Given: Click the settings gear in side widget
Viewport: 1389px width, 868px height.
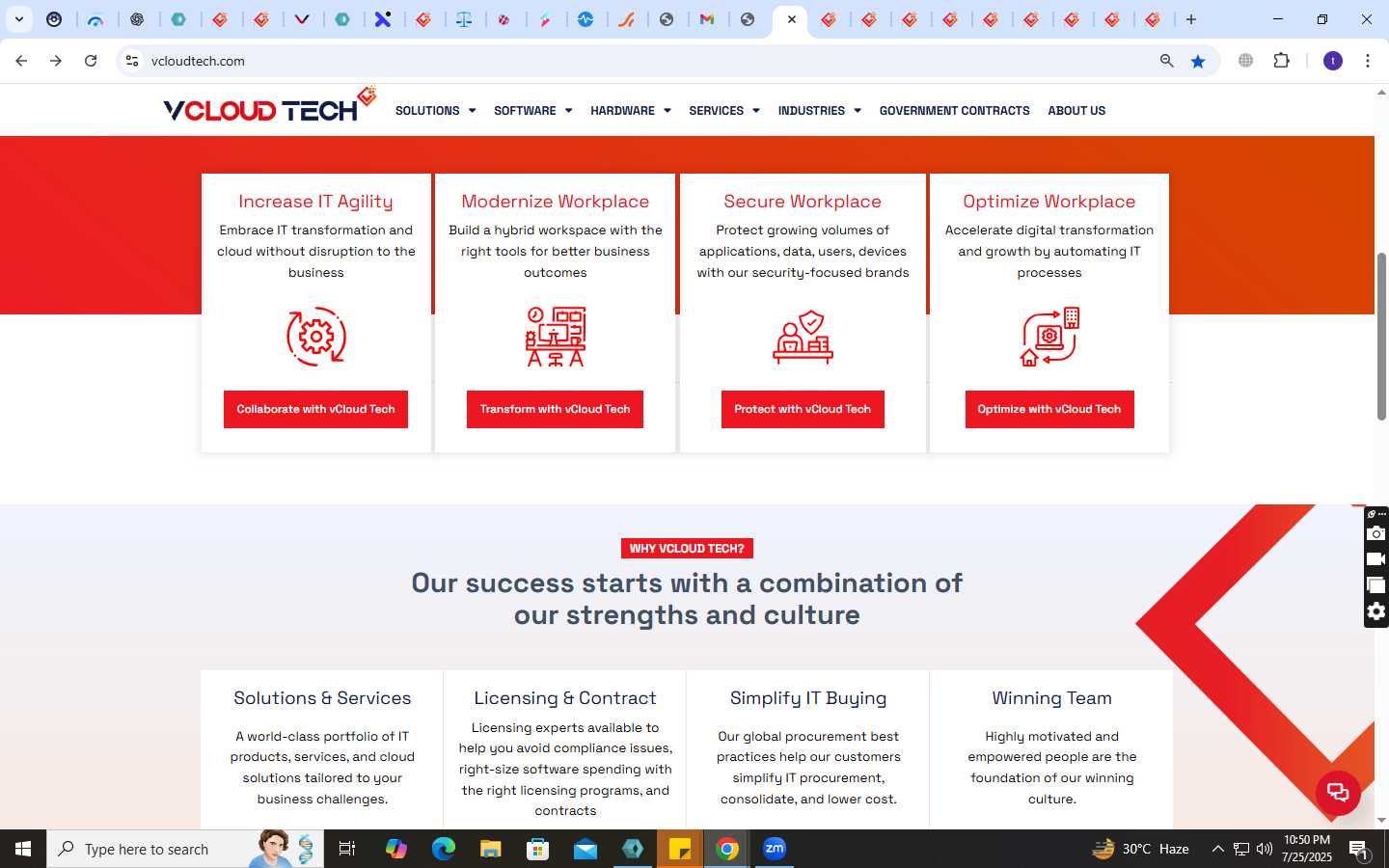Looking at the screenshot, I should coord(1376,611).
